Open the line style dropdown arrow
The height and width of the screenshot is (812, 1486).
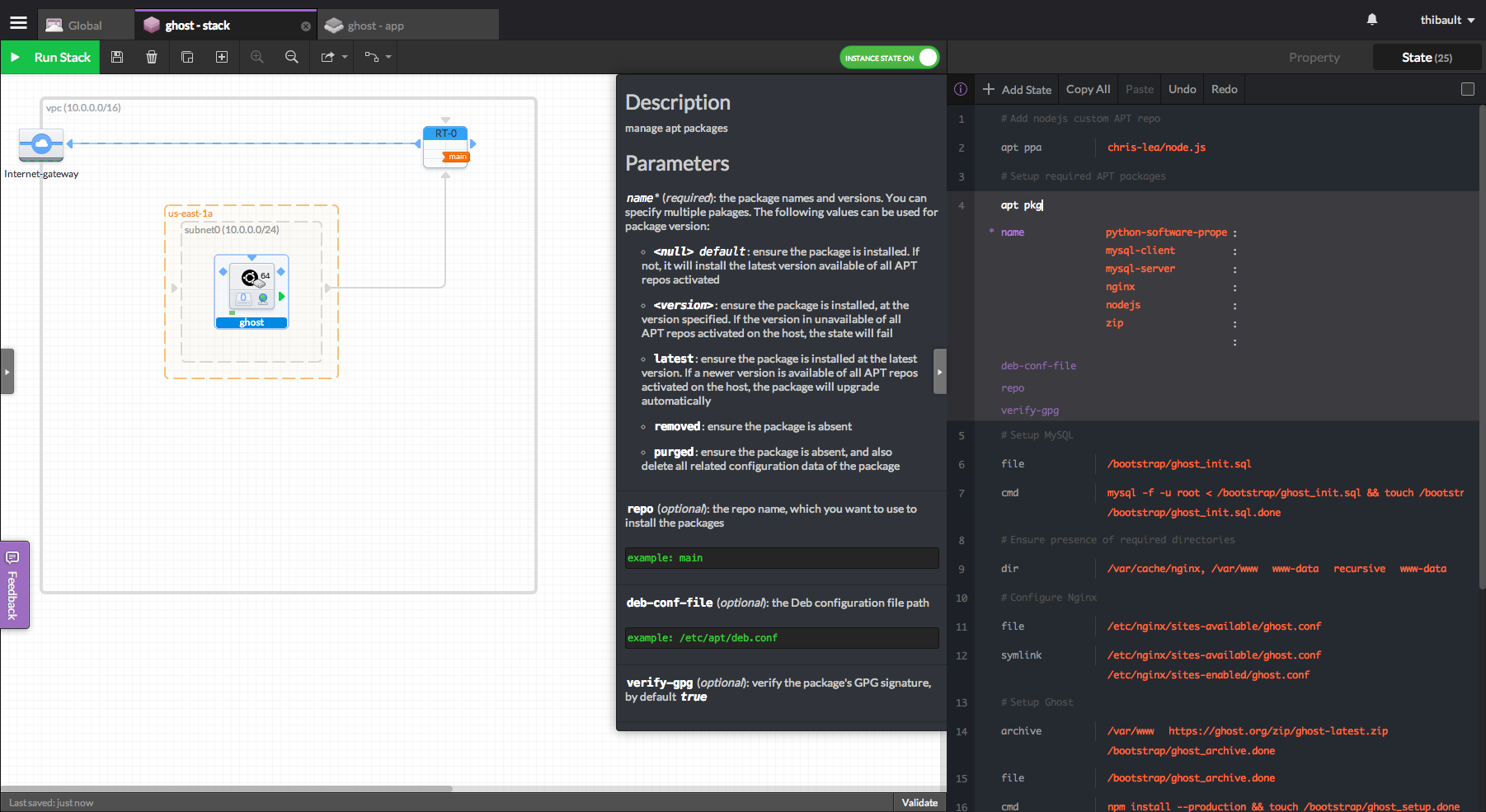point(388,57)
